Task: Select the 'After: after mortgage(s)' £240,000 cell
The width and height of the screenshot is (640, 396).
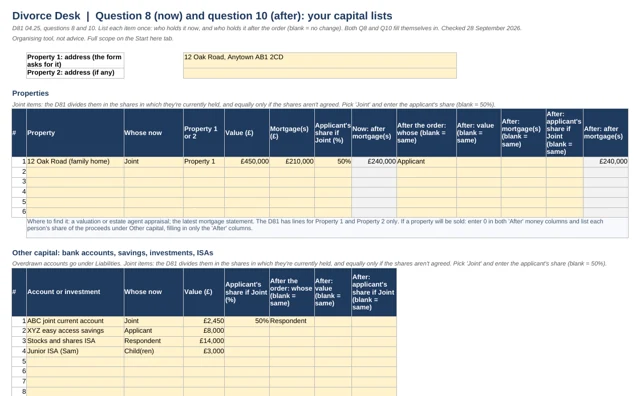Action: click(606, 162)
